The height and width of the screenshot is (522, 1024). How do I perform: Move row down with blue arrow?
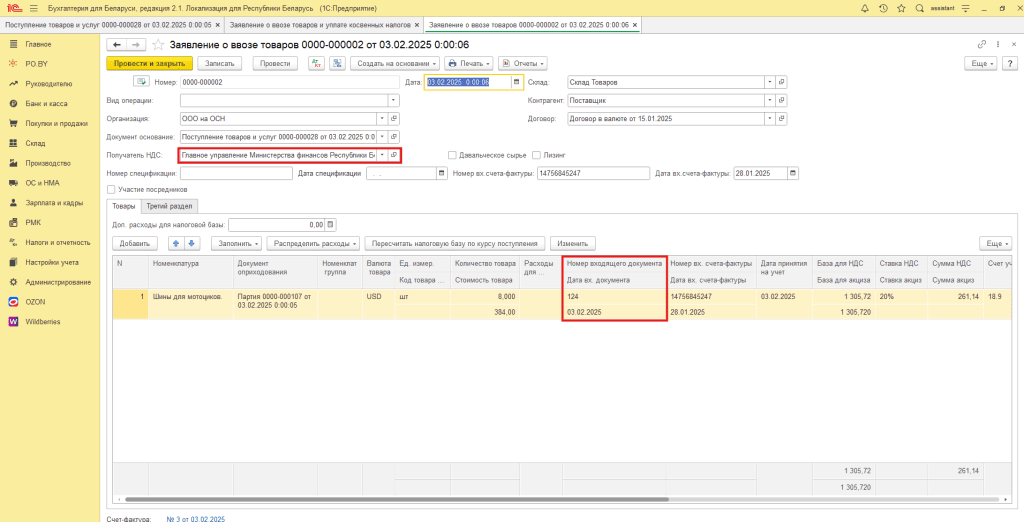click(x=191, y=243)
